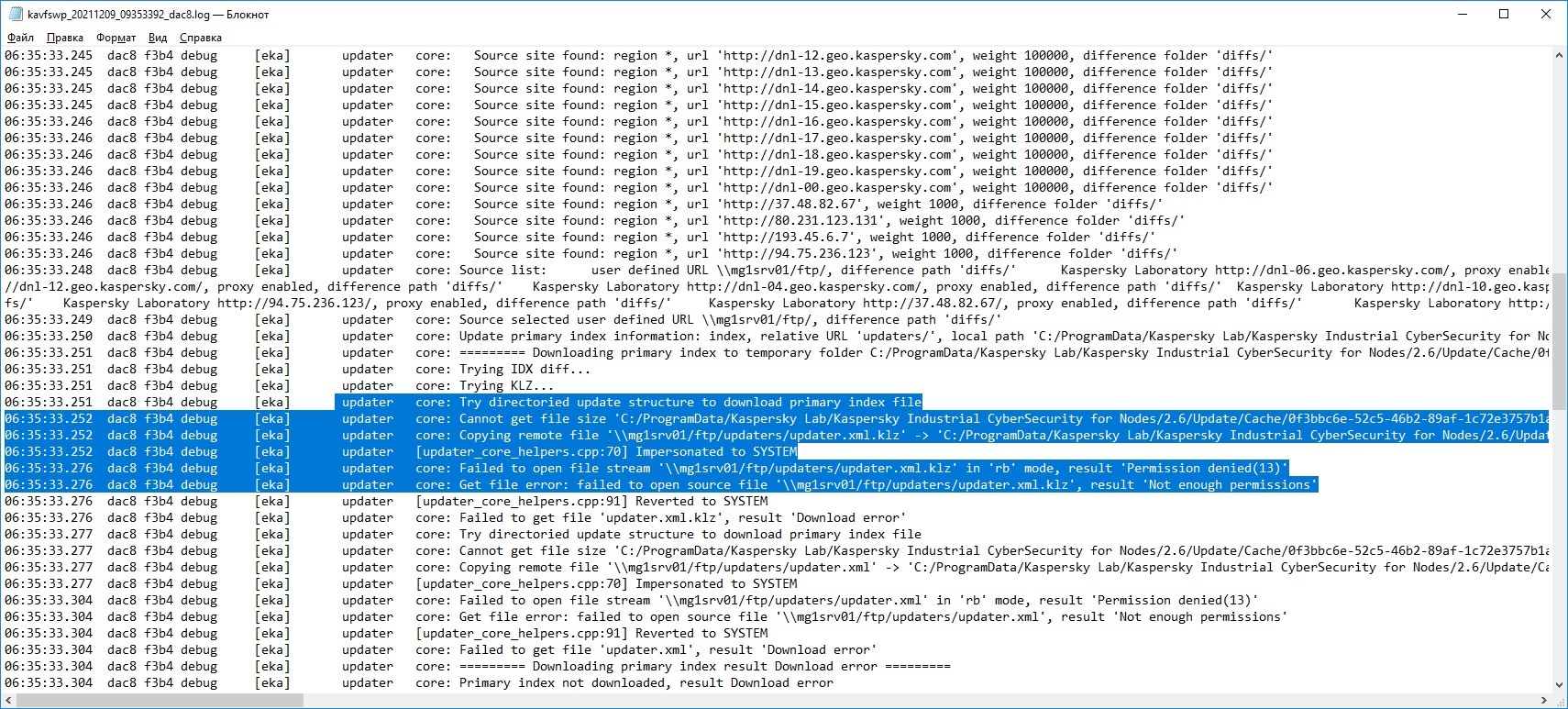
Task: Click the vertical scrollbar down arrow
Action: [x=1559, y=684]
